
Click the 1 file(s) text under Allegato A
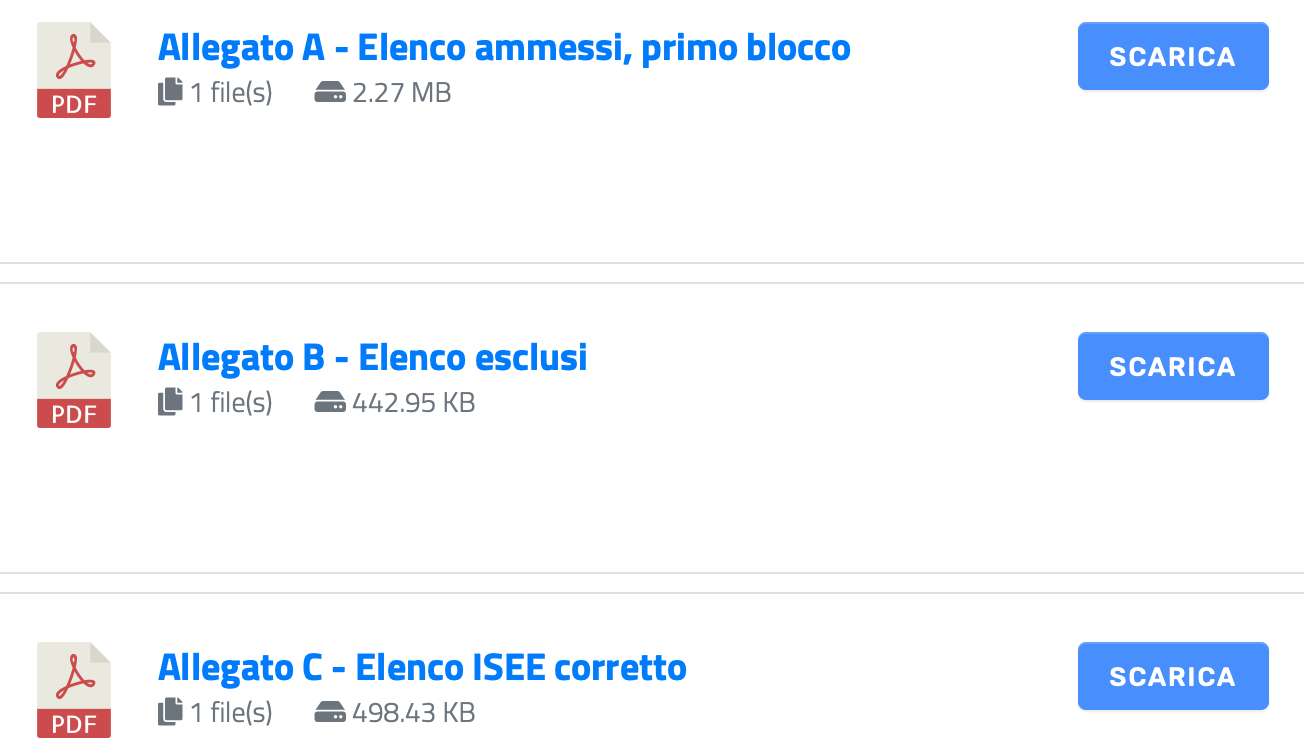click(231, 93)
